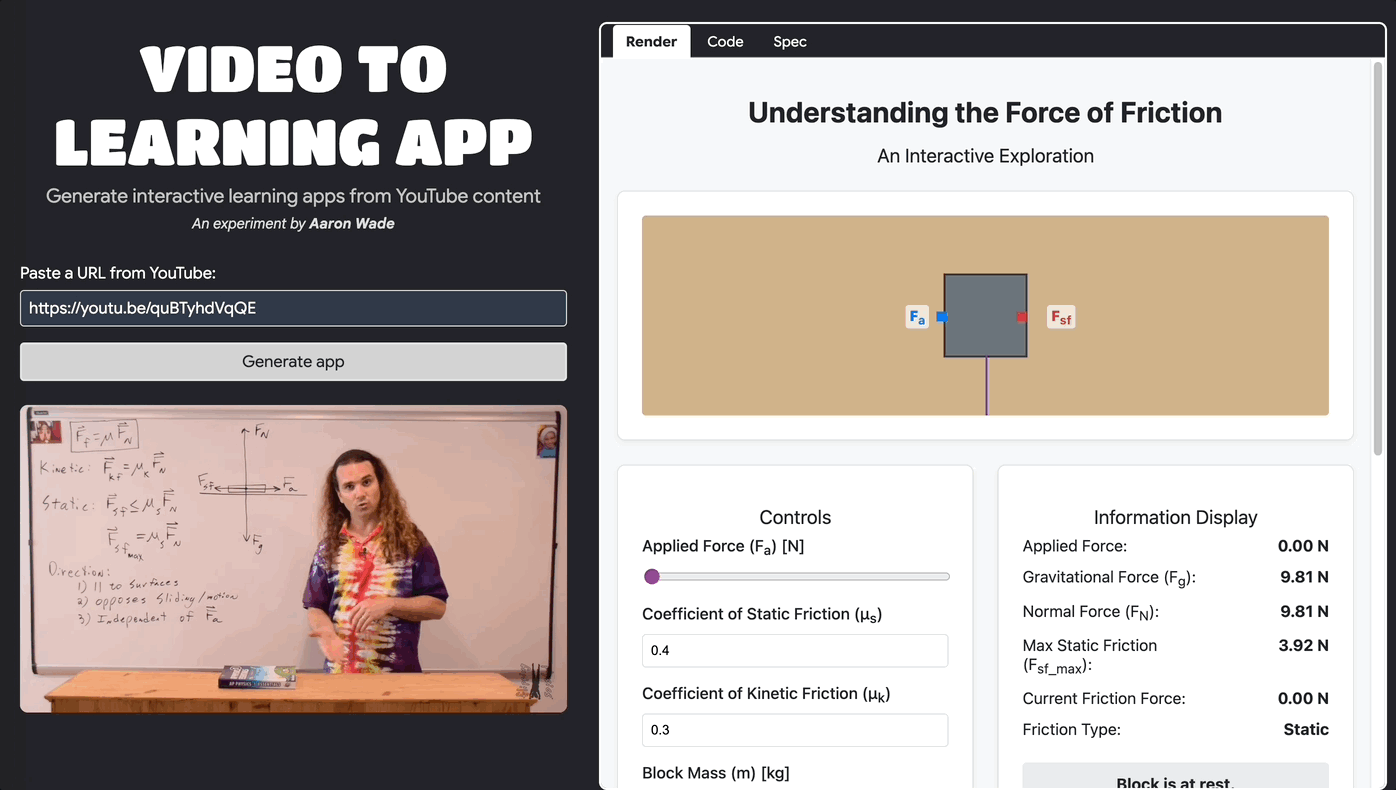The height and width of the screenshot is (790, 1396).
Task: Click the Applied Force slider track
Action: (796, 576)
